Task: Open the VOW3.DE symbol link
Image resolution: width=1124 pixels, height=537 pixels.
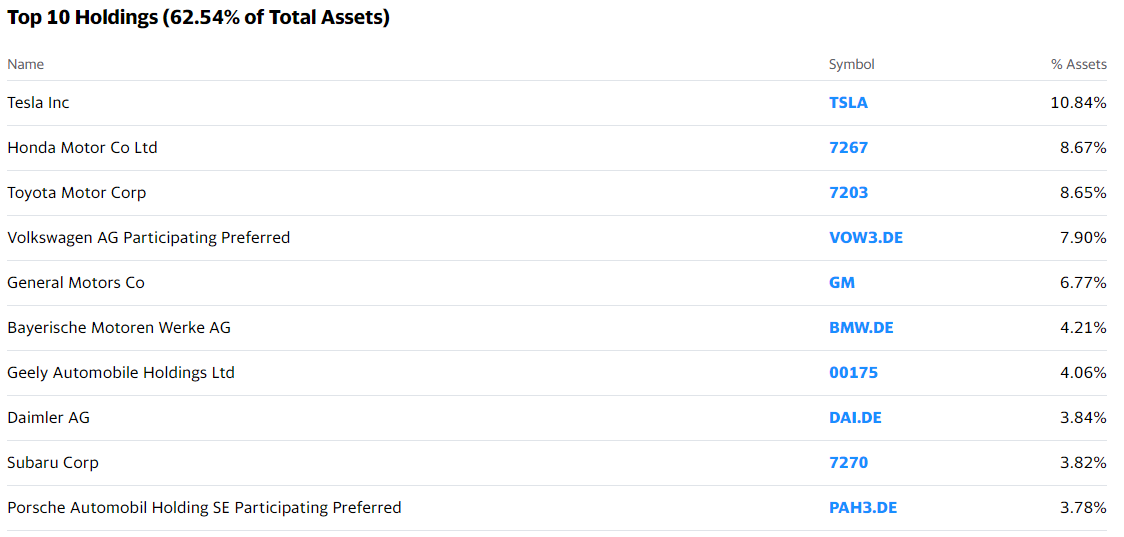Action: click(x=866, y=237)
